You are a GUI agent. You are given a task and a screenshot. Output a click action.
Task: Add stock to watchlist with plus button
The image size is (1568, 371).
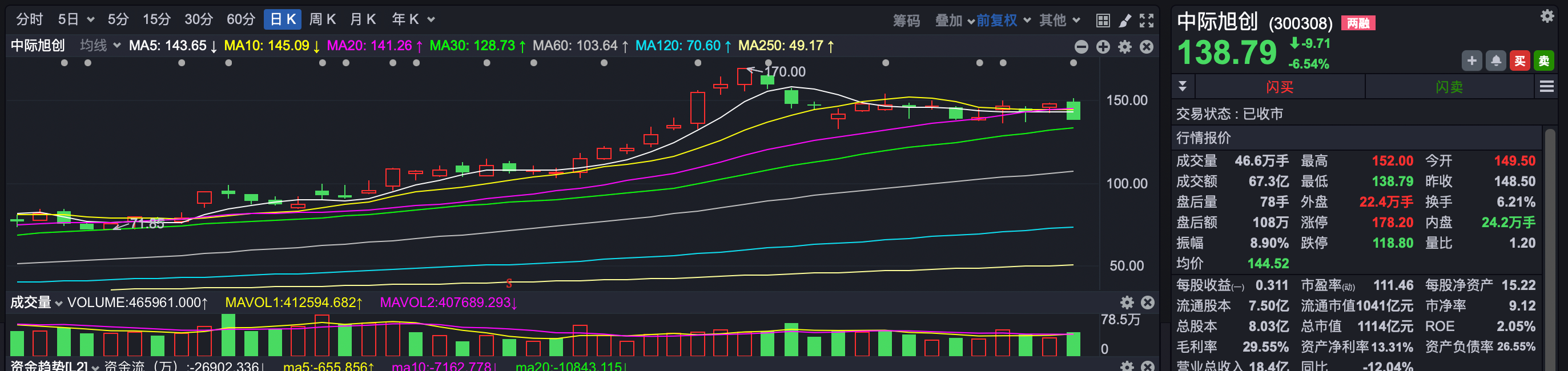point(1472,60)
